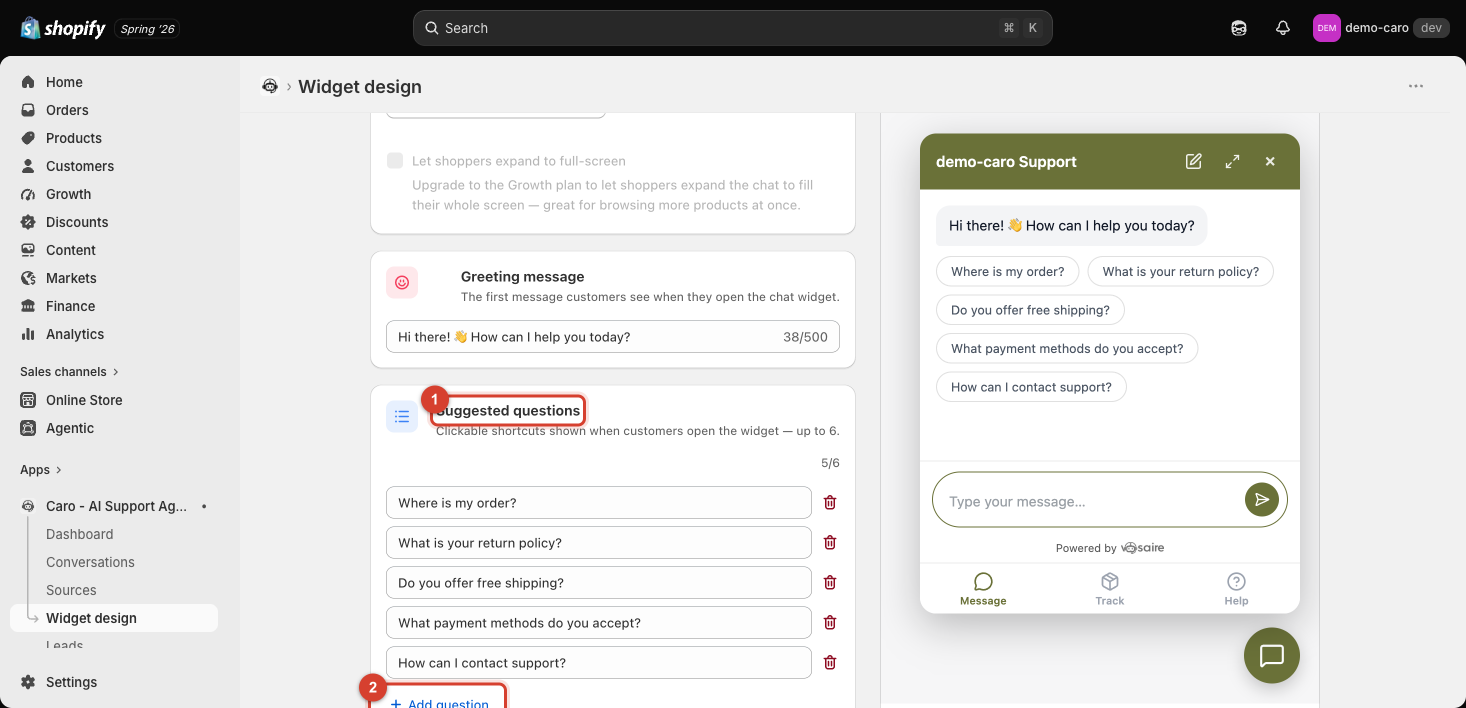Expand the Apps section
1466x708 pixels.
(x=41, y=470)
